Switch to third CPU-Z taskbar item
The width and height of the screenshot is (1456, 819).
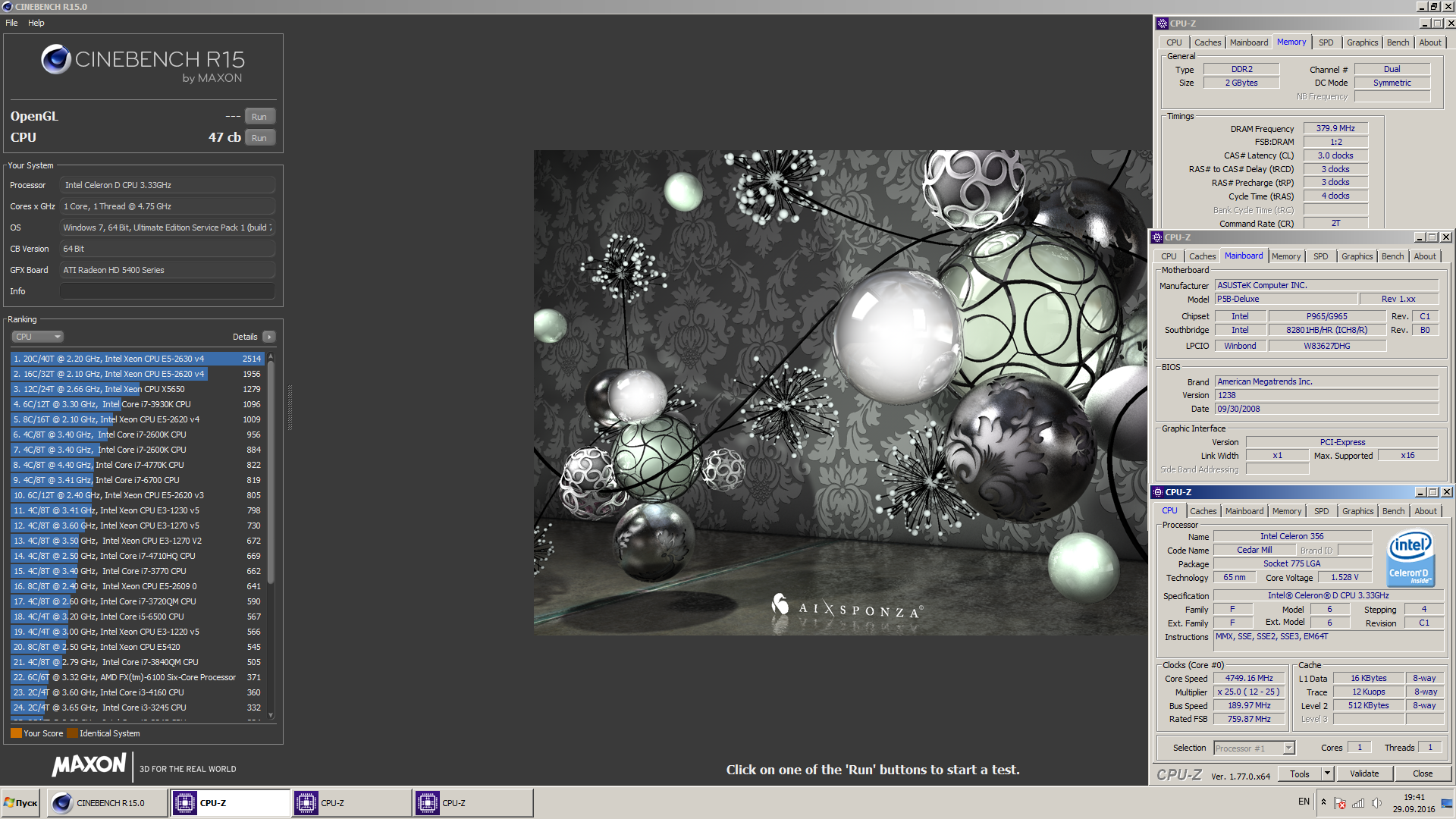point(473,803)
